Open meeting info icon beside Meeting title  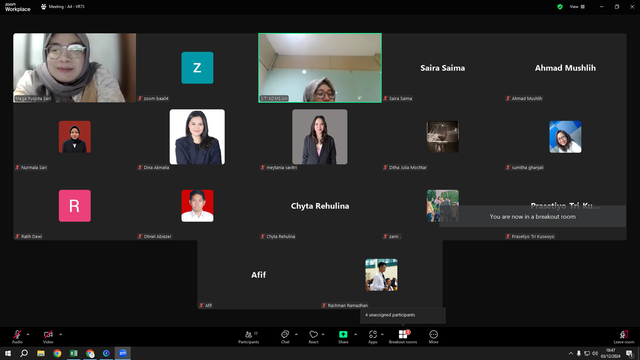(x=44, y=7)
